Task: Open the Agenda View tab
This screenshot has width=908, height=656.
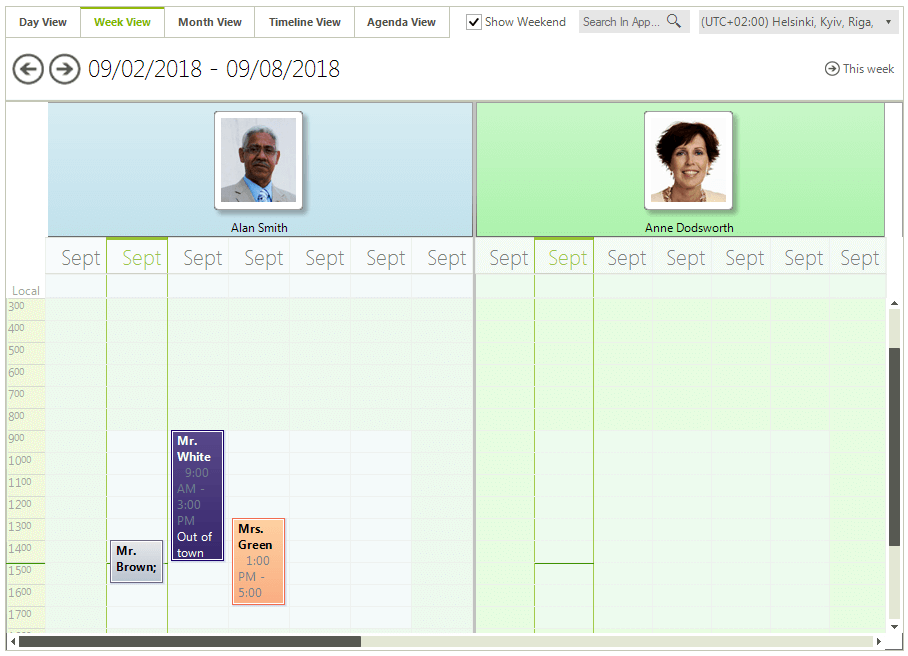Action: pyautogui.click(x=401, y=21)
